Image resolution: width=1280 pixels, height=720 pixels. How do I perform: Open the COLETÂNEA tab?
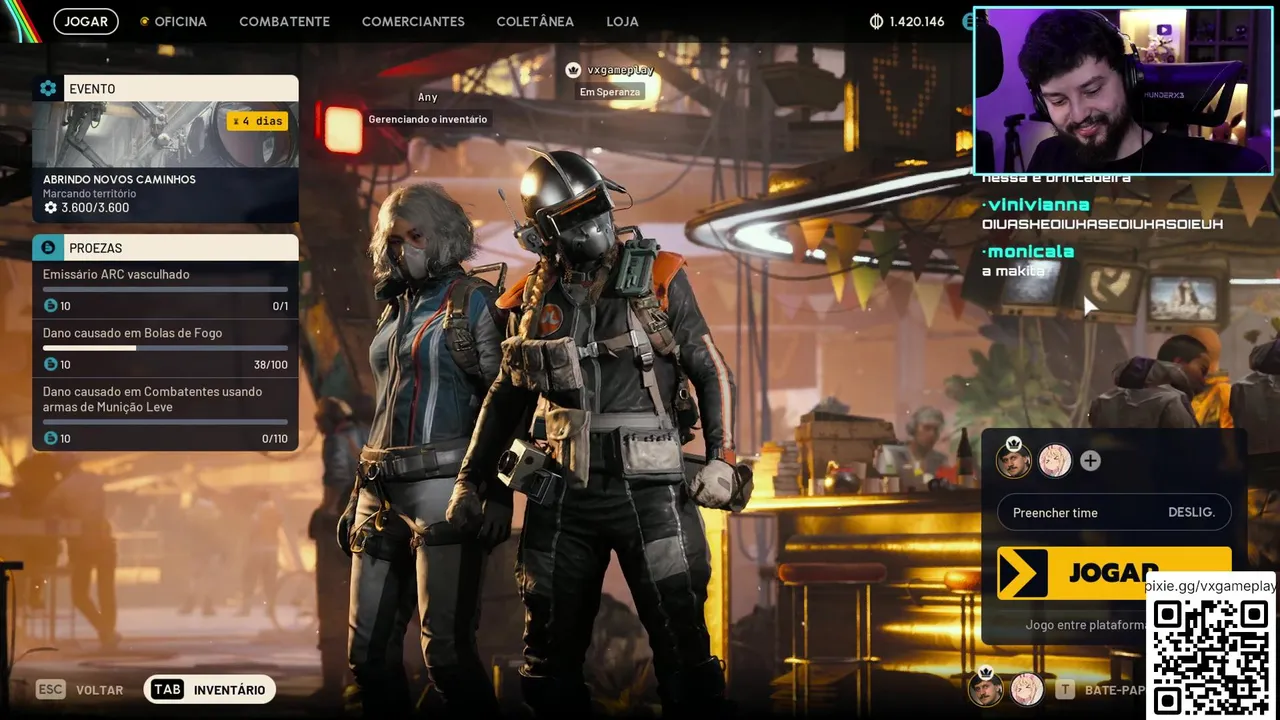pos(535,21)
